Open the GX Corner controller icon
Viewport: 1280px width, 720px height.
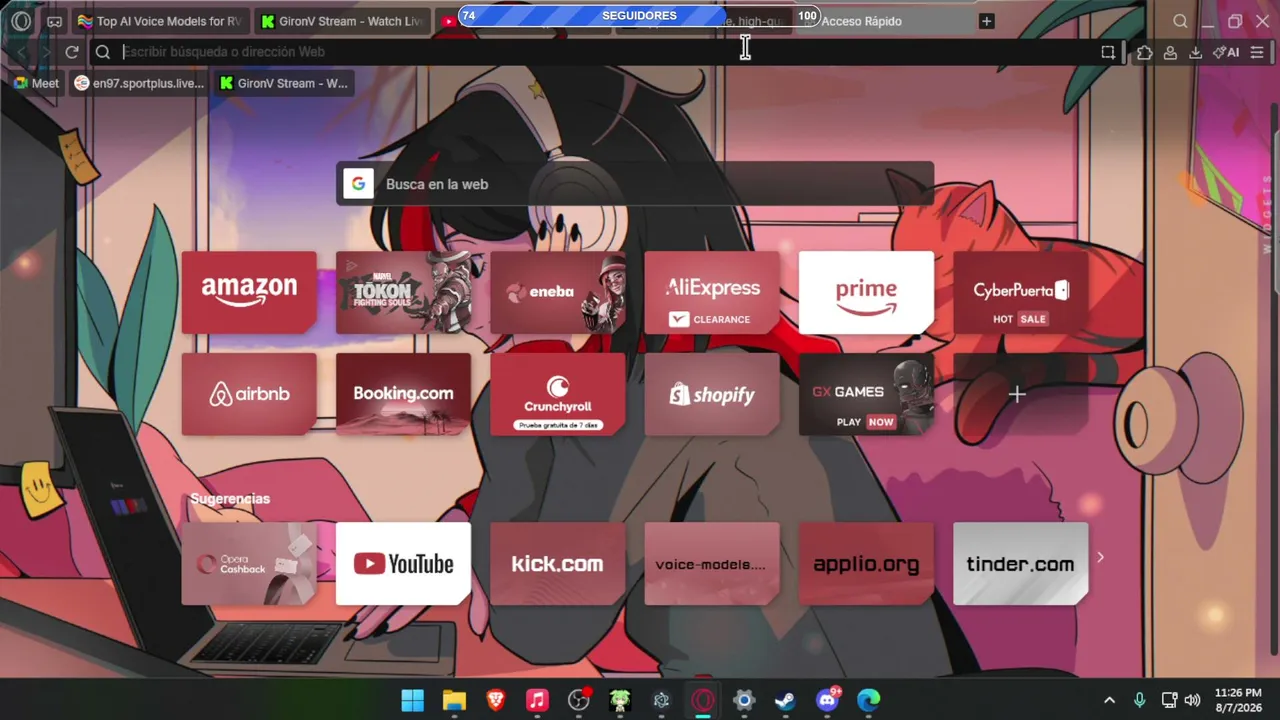tap(54, 21)
